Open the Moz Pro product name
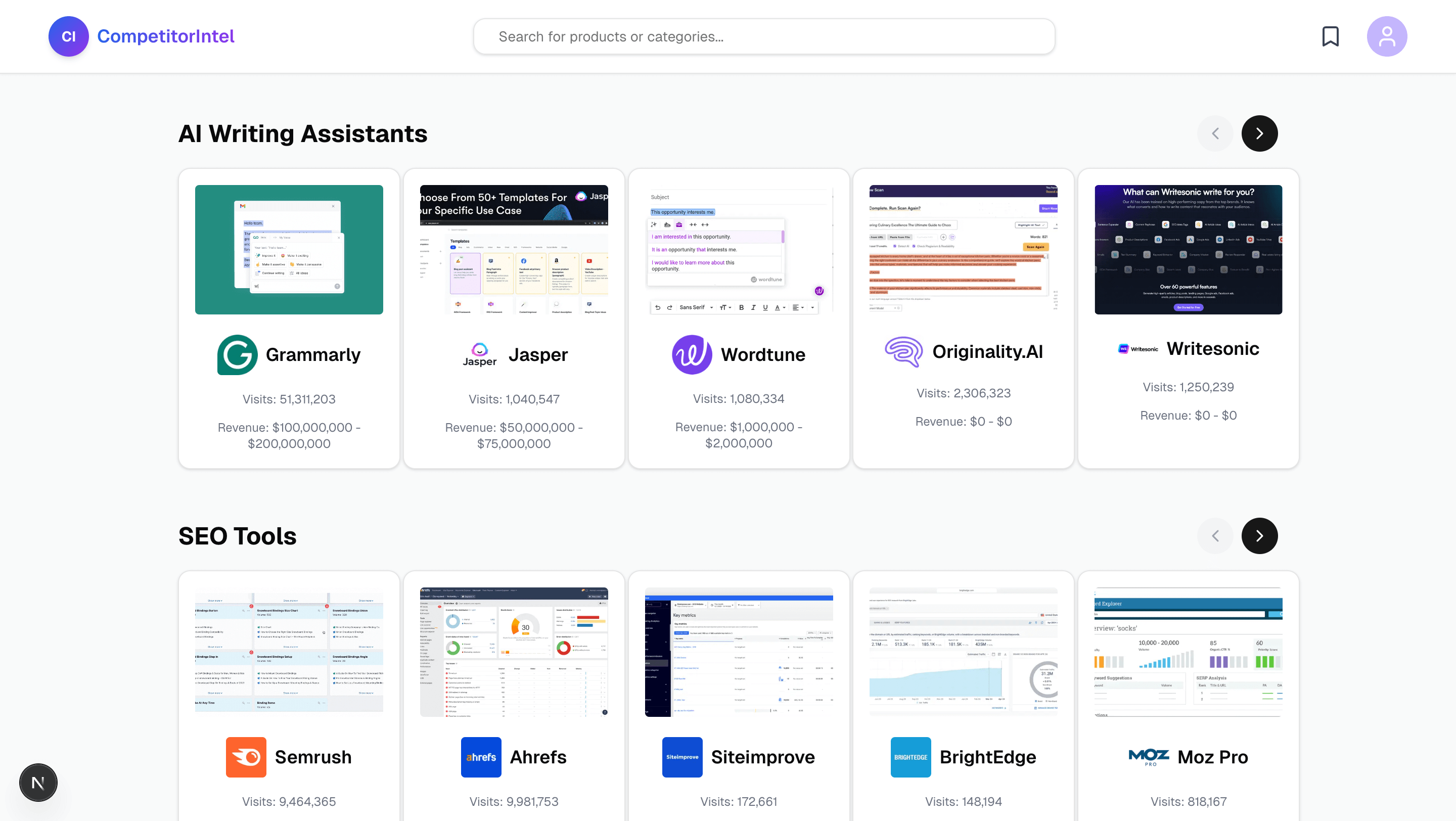The image size is (1456, 821). click(1213, 757)
